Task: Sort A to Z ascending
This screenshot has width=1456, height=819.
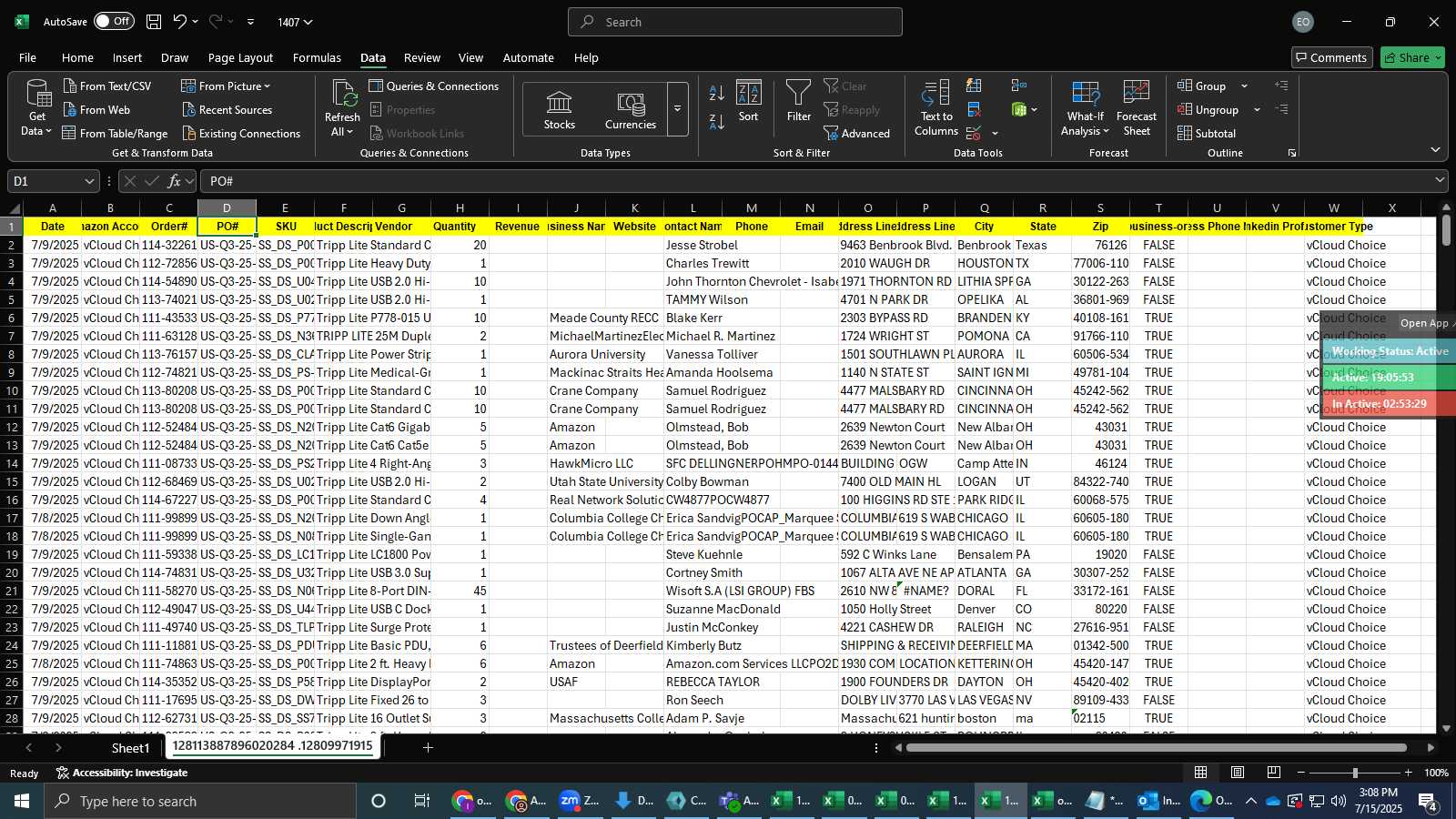Action: click(x=717, y=92)
